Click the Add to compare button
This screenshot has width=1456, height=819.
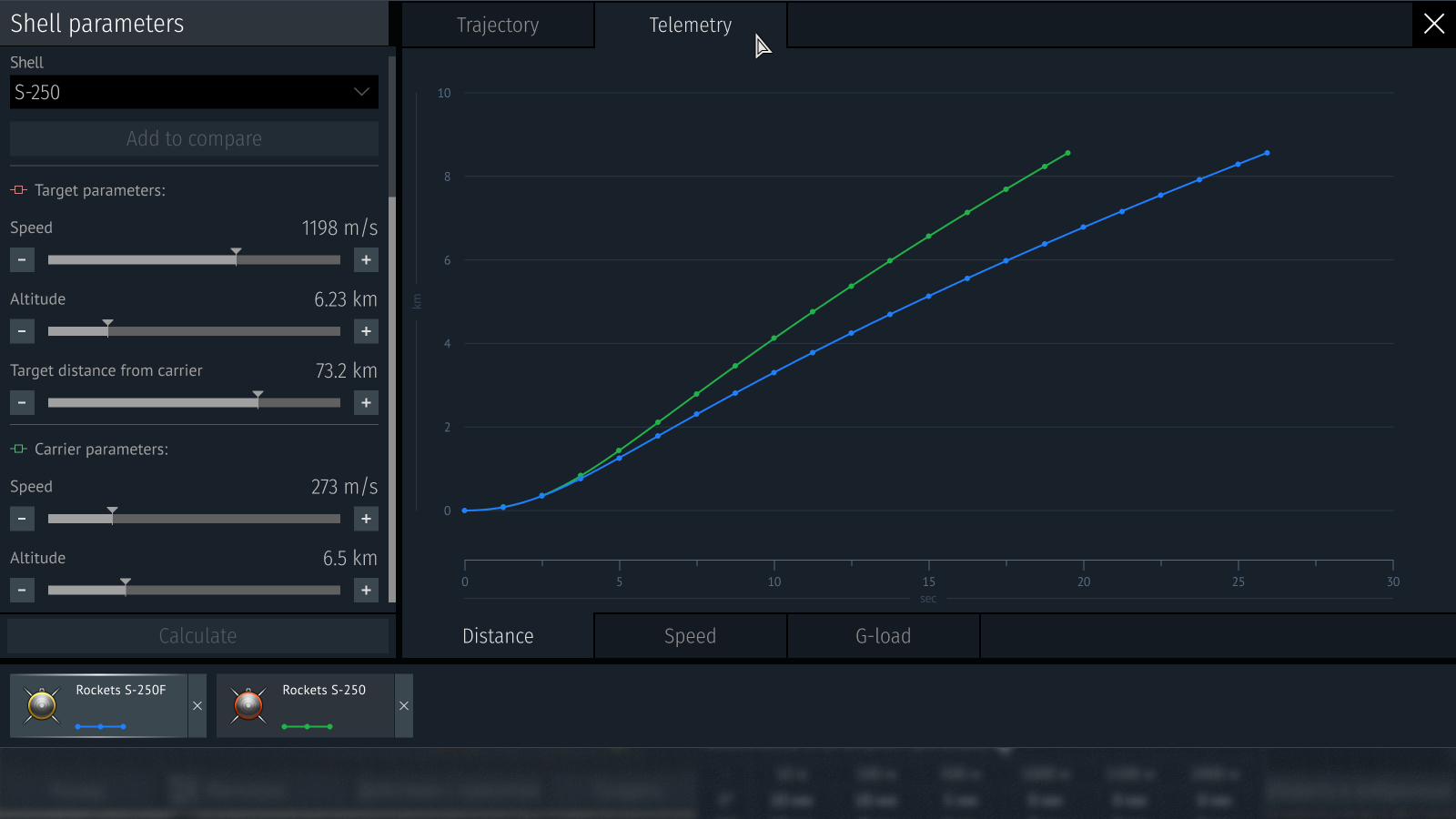[194, 138]
